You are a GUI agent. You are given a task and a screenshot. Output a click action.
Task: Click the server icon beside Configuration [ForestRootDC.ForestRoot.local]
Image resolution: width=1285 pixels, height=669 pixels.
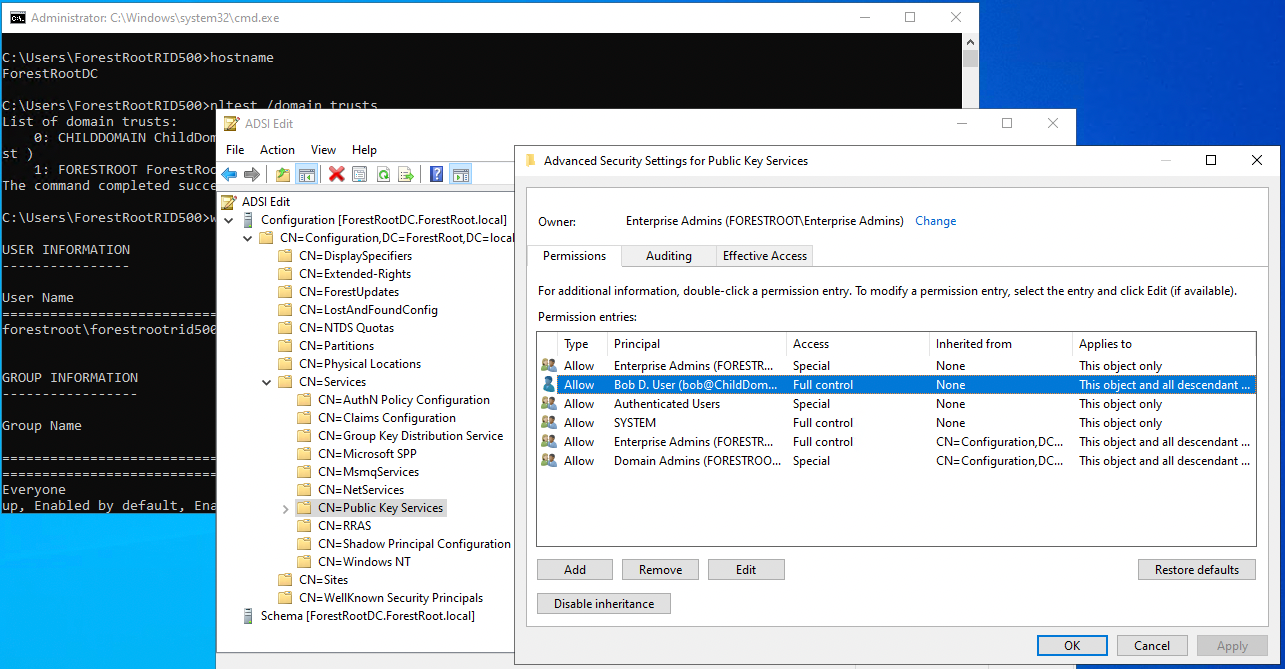coord(249,219)
